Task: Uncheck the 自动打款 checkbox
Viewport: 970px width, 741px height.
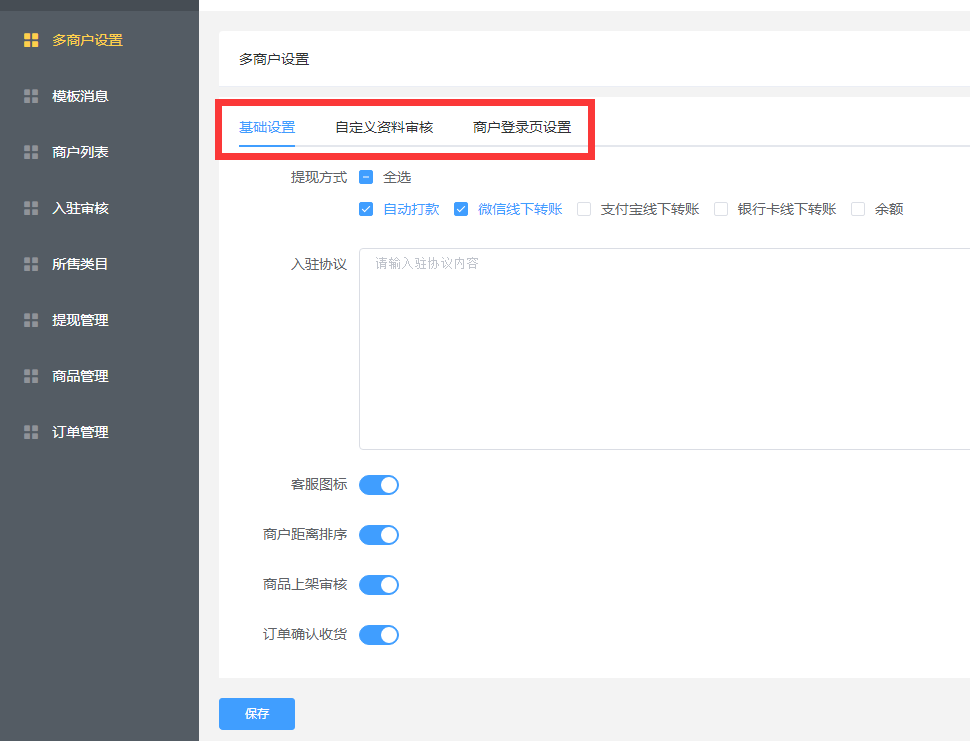Action: [x=366, y=209]
